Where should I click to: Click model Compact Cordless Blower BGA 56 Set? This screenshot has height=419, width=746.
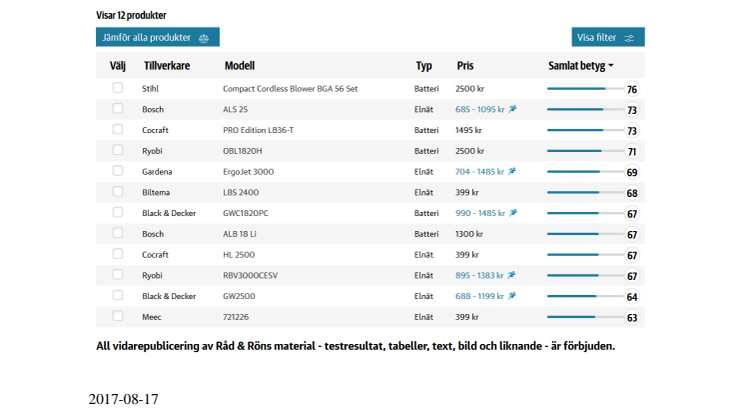(x=290, y=88)
